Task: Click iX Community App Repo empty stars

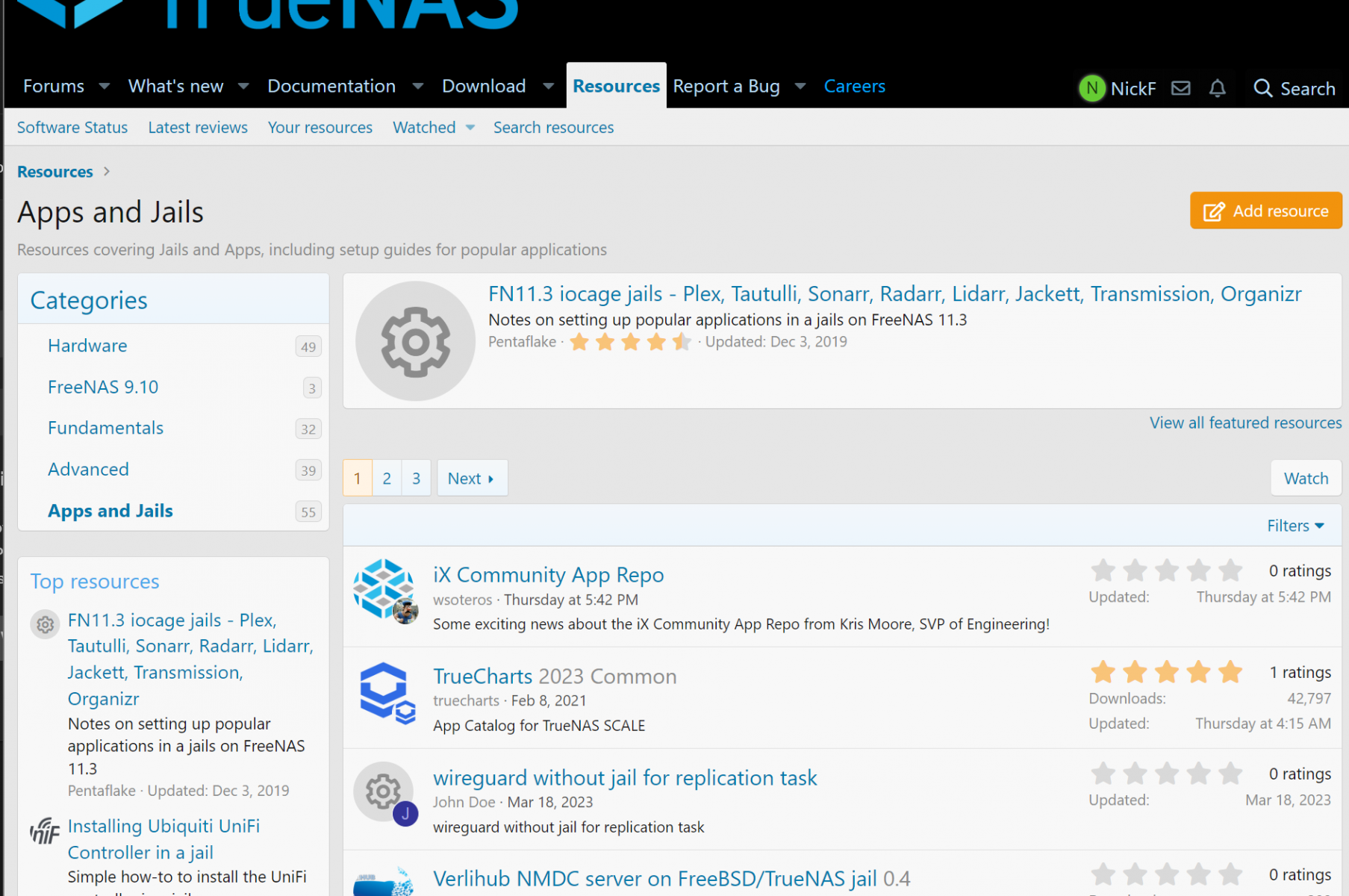Action: click(1166, 570)
